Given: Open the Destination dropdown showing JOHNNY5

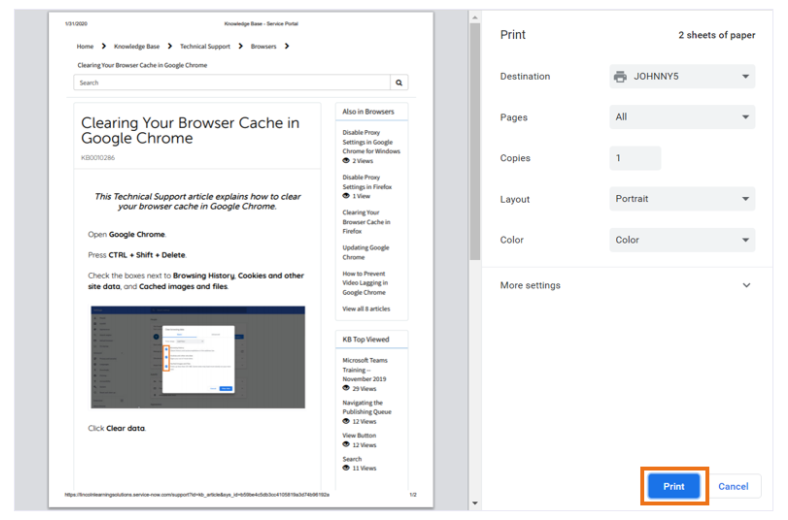Looking at the screenshot, I should (x=682, y=76).
